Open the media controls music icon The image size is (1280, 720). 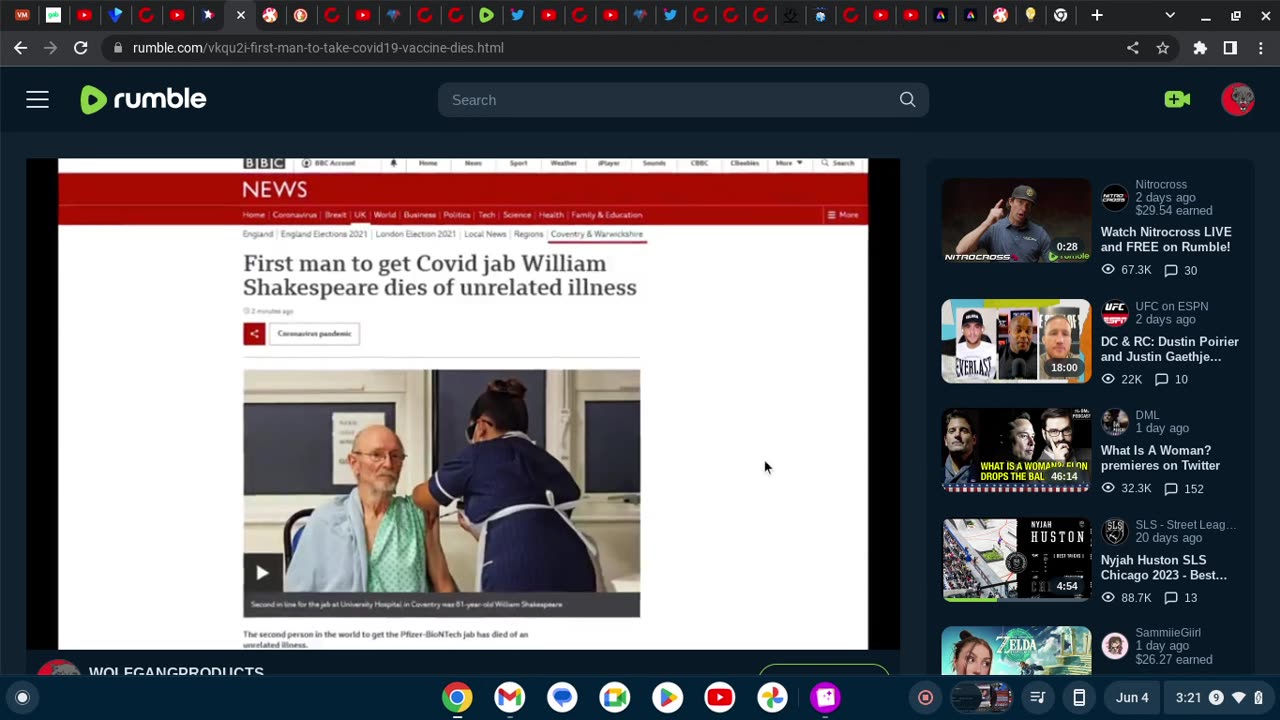click(x=1038, y=697)
